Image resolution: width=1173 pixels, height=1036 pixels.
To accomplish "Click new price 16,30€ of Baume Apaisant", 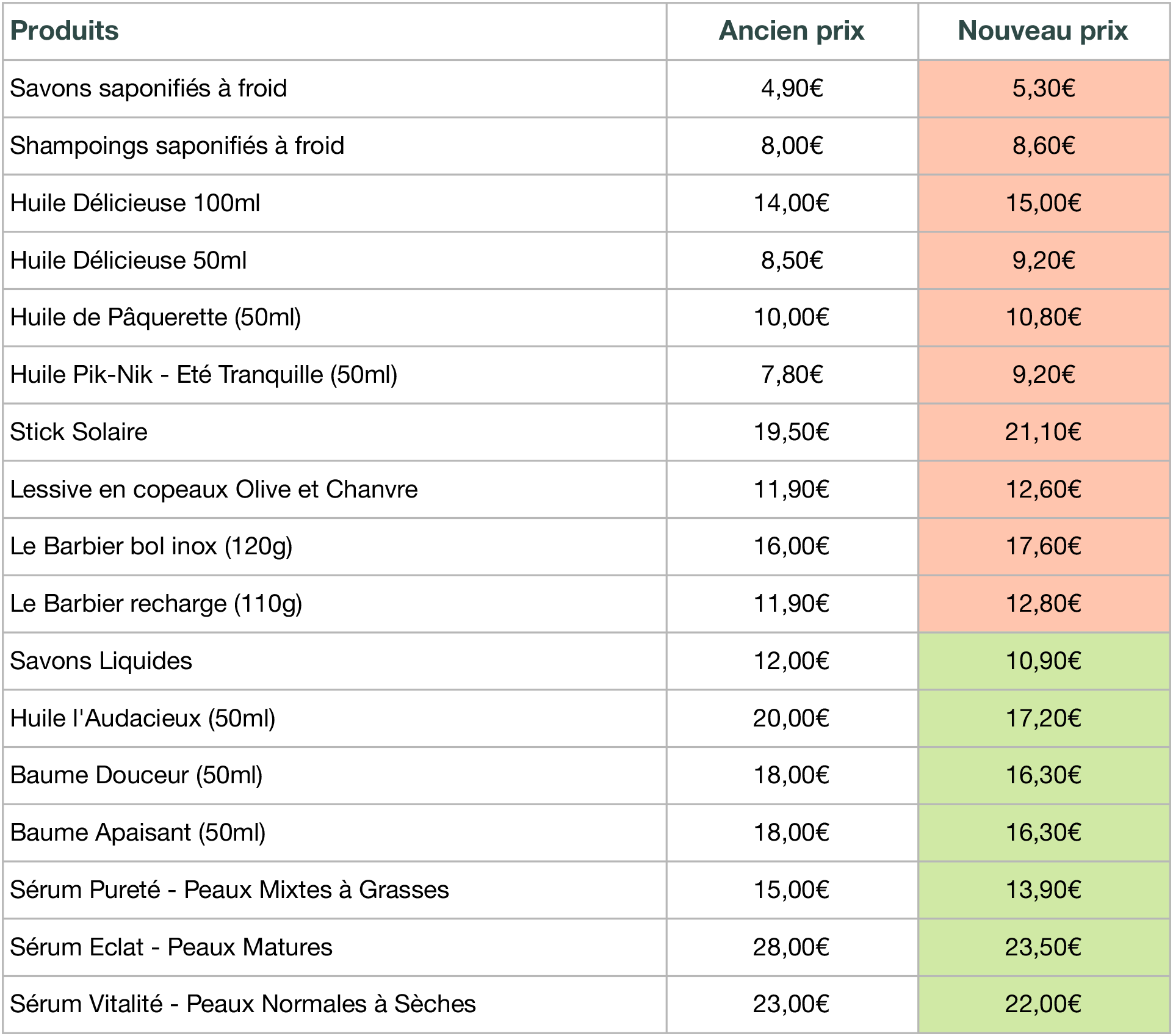I will click(1043, 833).
